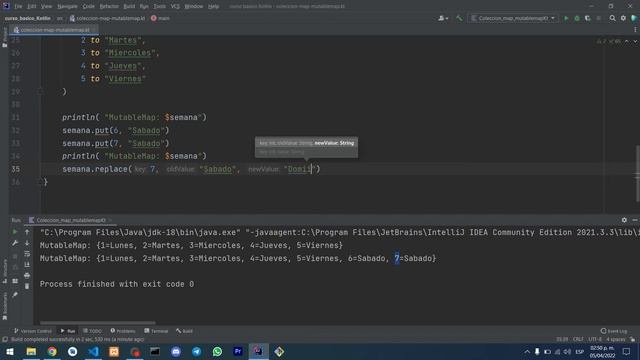Hide the Run tool window
The image size is (640, 360).
pos(635,220)
